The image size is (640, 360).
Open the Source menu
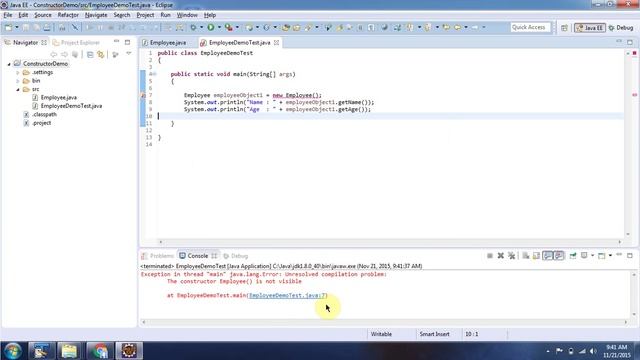pyautogui.click(x=42, y=15)
